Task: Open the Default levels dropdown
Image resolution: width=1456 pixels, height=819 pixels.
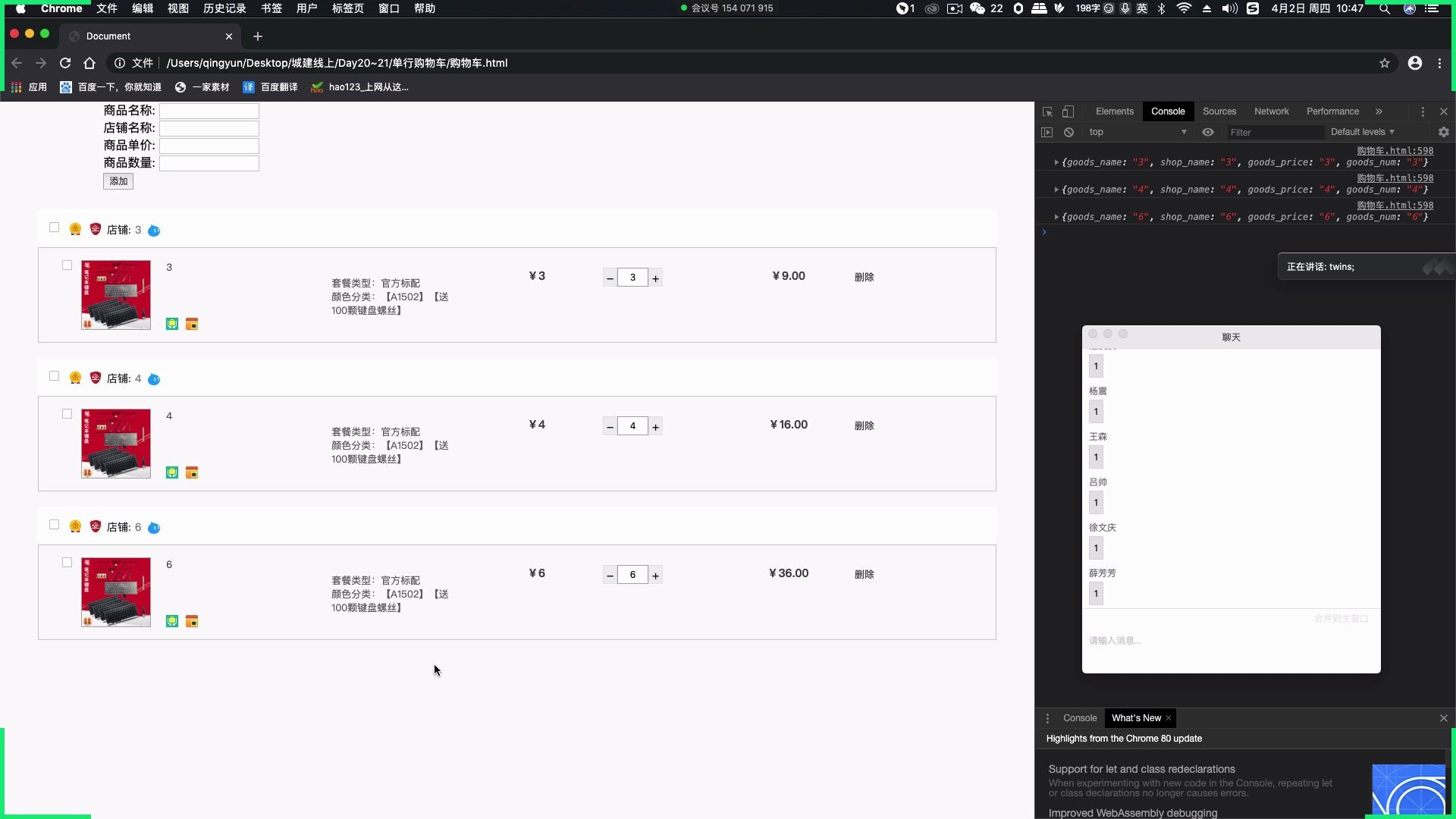Action: click(x=1363, y=132)
